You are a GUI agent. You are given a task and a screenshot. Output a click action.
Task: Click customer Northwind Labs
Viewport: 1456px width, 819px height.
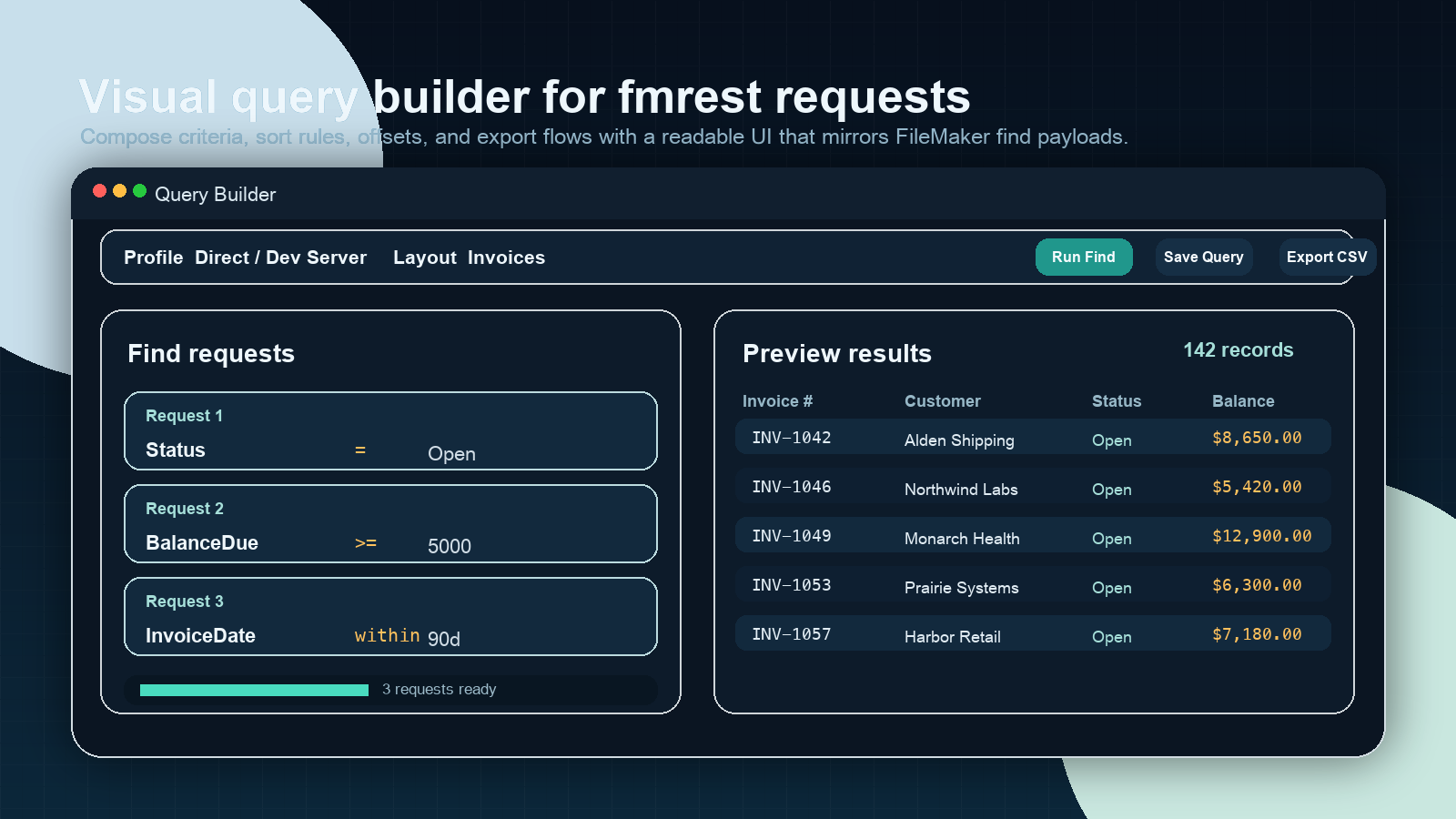tap(961, 490)
